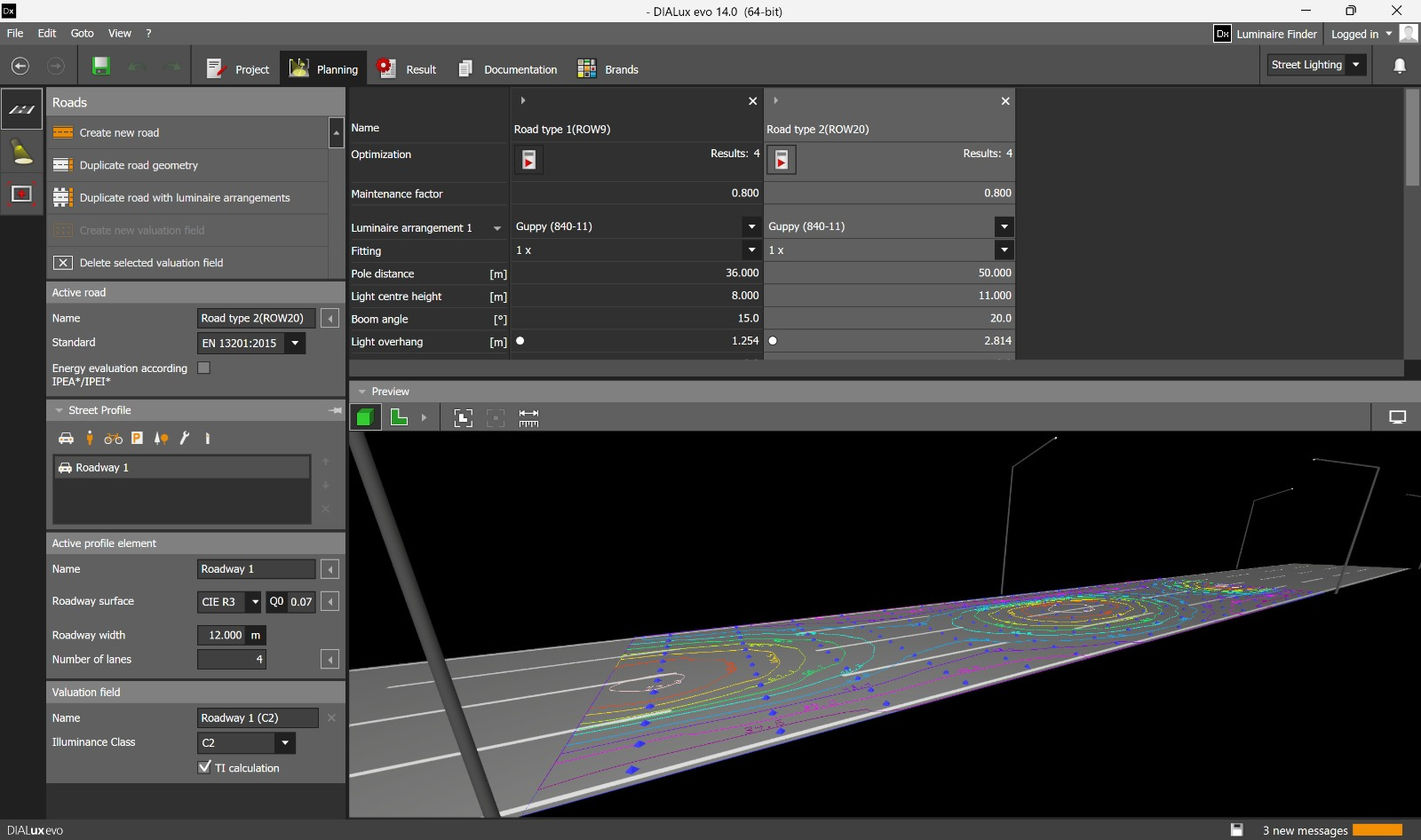Open the Logged in account dropdown
The image size is (1421, 840).
coord(1361,34)
